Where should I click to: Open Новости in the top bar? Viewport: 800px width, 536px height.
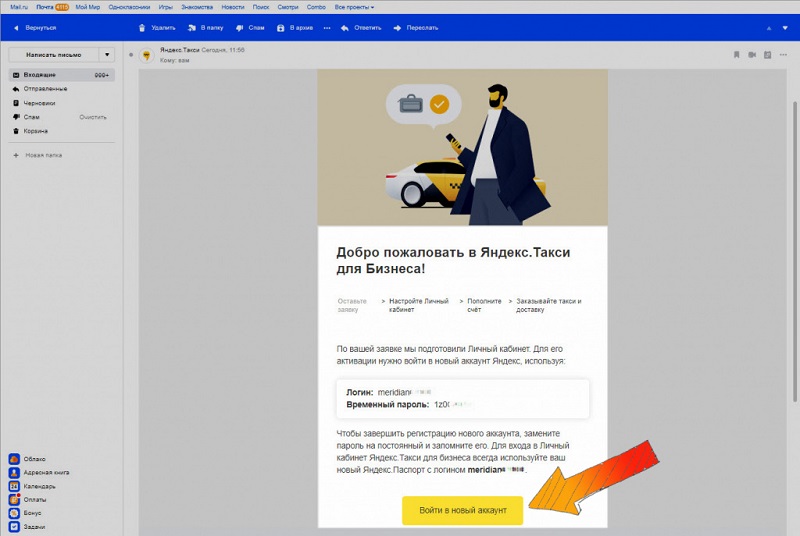point(233,7)
